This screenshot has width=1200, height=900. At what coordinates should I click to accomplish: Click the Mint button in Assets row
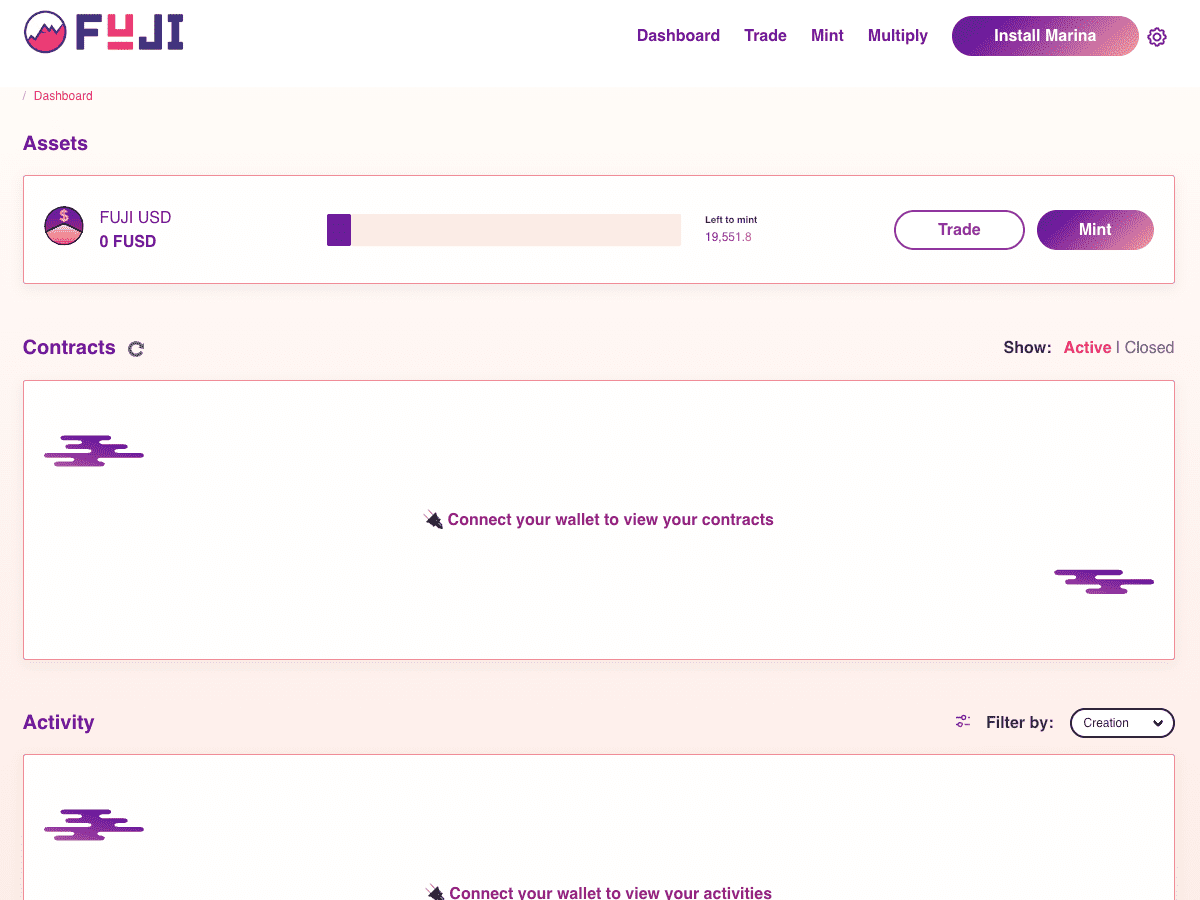coord(1095,230)
